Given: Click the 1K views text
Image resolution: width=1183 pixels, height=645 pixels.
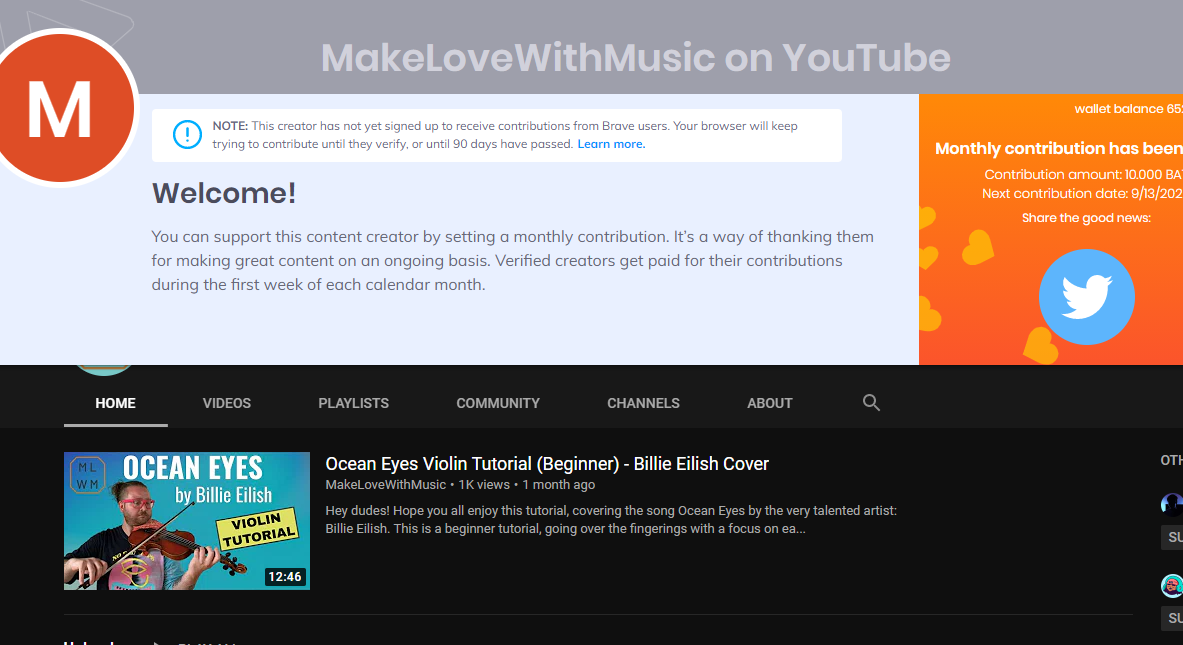Looking at the screenshot, I should pyautogui.click(x=484, y=484).
